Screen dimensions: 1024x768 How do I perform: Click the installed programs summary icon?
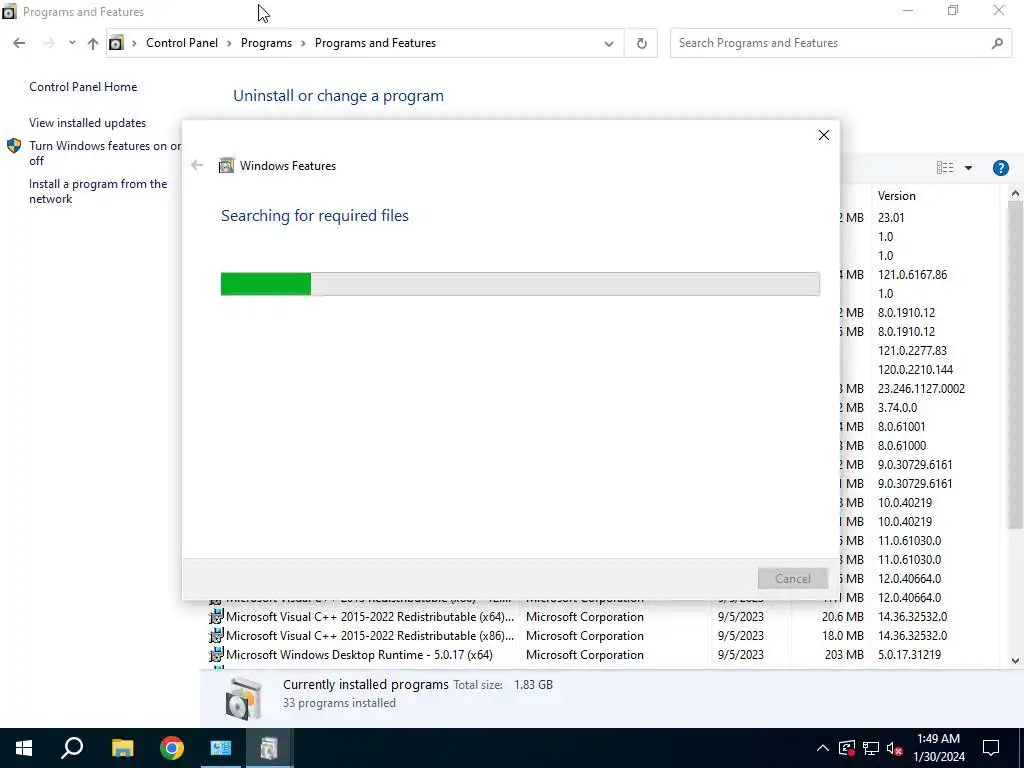[244, 699]
